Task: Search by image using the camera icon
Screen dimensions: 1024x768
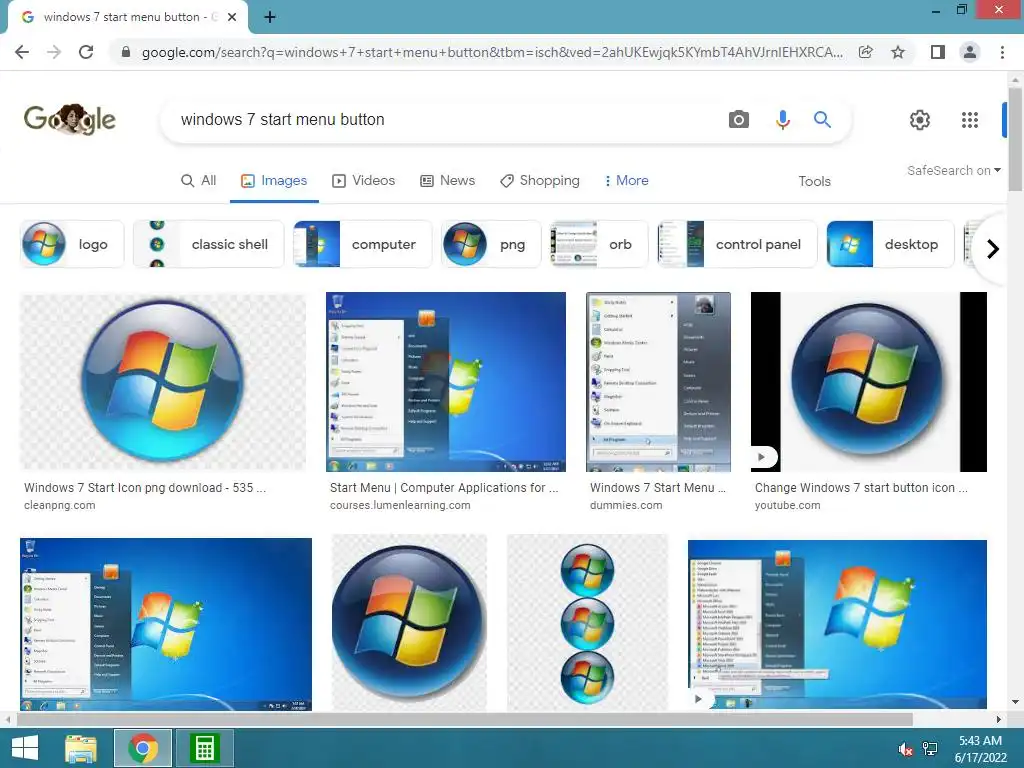Action: point(739,120)
